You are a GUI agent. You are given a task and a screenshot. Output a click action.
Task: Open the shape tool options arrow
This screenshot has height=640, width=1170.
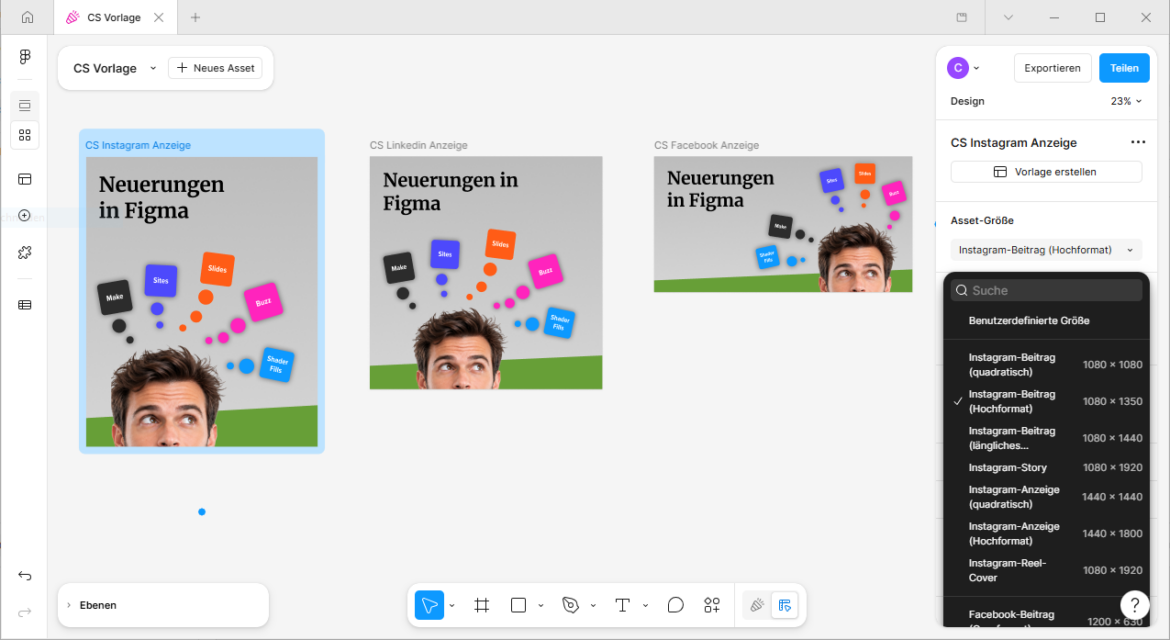click(541, 605)
